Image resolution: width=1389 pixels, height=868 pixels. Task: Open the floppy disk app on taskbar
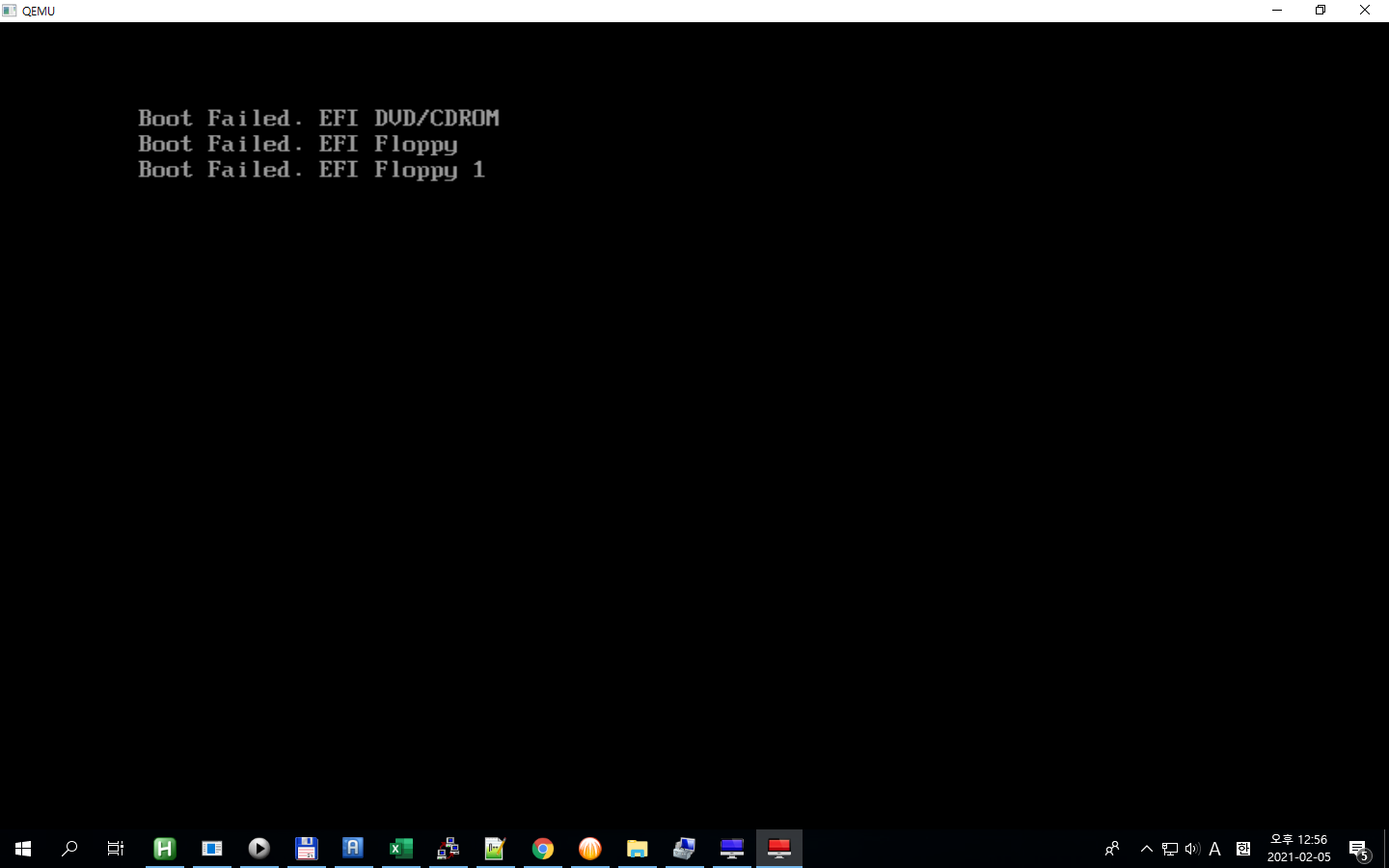click(x=307, y=849)
